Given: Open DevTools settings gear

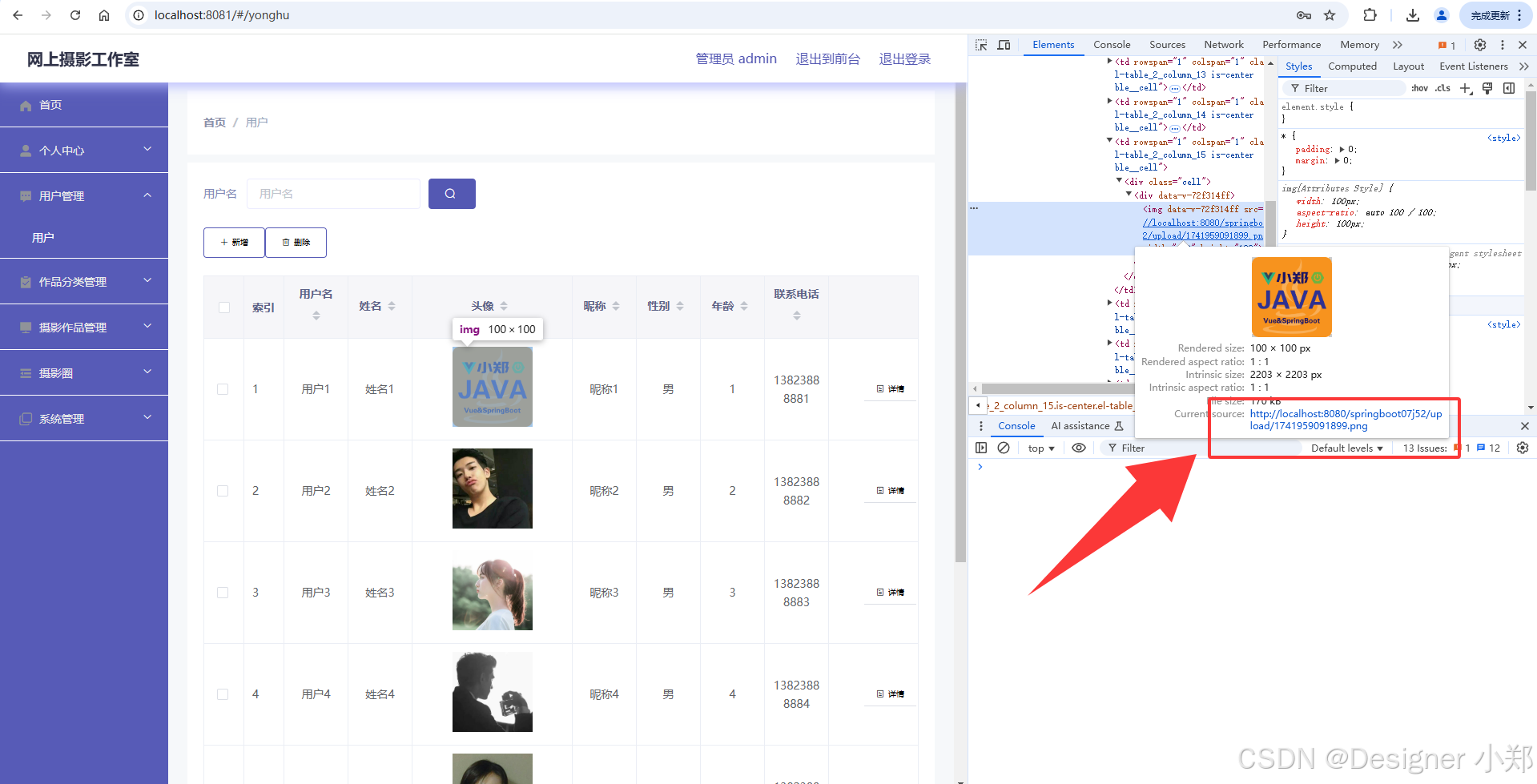Looking at the screenshot, I should pos(1479,45).
